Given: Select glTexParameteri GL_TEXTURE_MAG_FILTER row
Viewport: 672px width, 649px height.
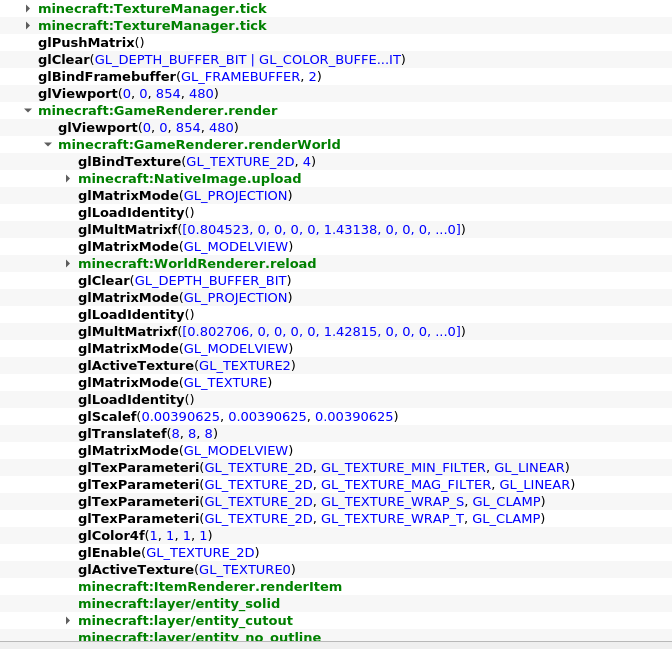Looking at the screenshot, I should [336, 484].
